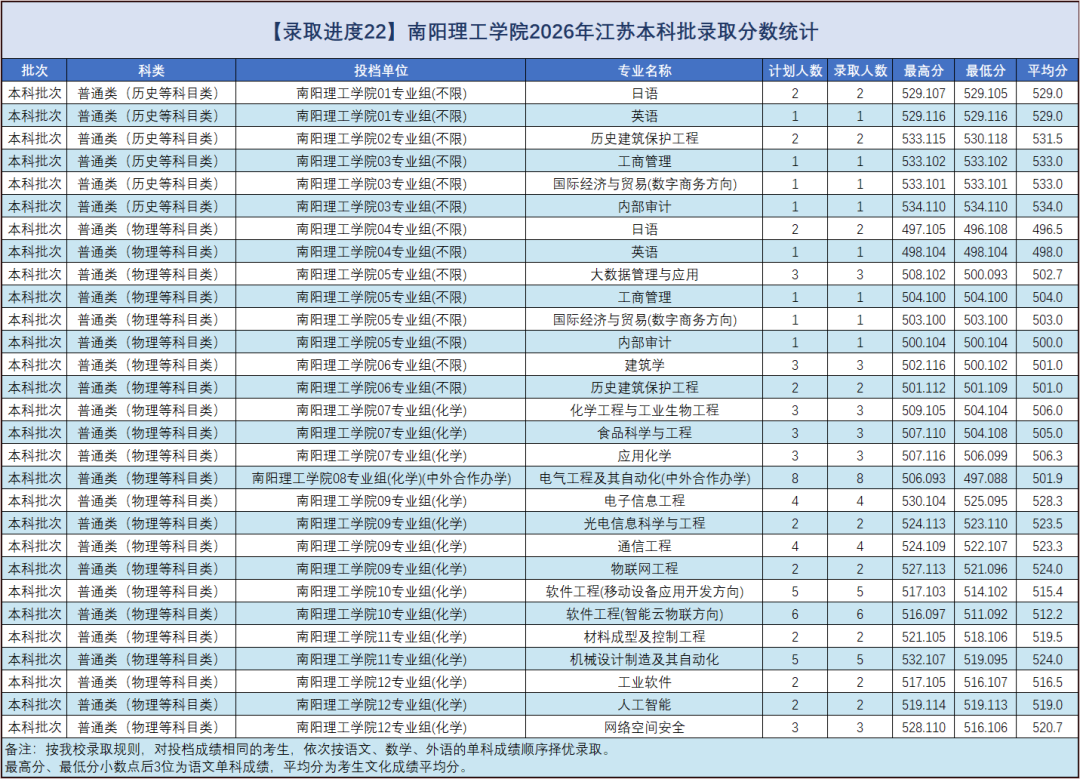The image size is (1080, 779).
Task: Select the average score 528.3
Action: pyautogui.click(x=1048, y=501)
